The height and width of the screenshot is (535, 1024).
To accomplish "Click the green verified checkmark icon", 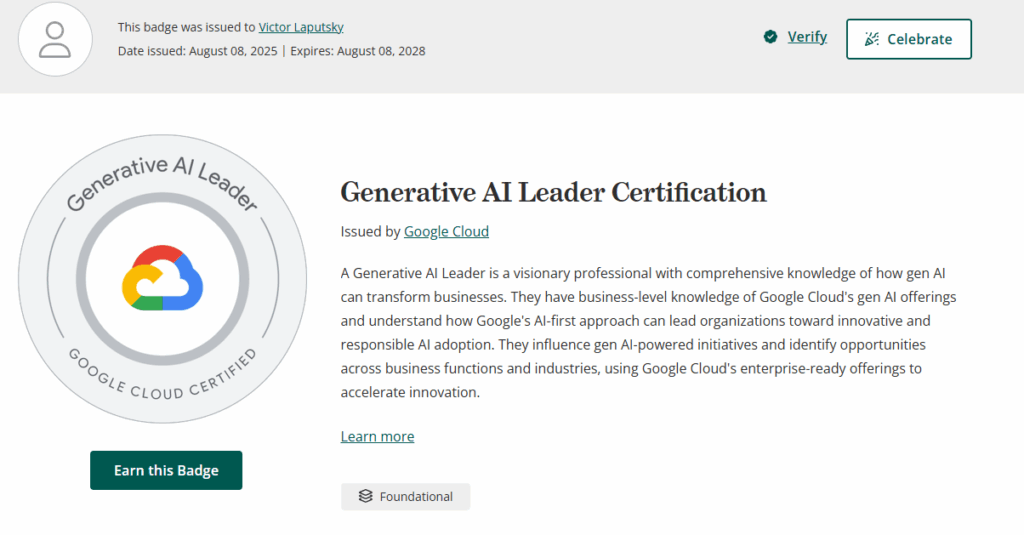I will click(771, 37).
